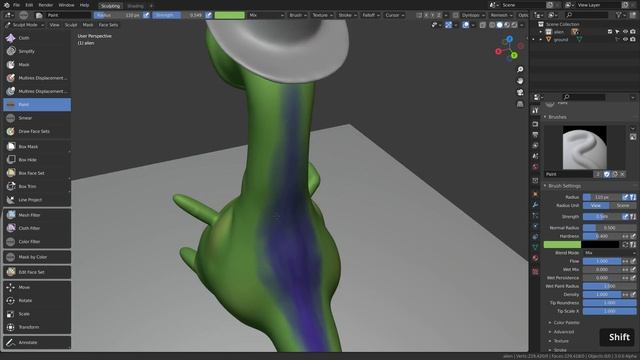Click the zoom view magnifier icon
640x360 pixels.
tap(520, 70)
